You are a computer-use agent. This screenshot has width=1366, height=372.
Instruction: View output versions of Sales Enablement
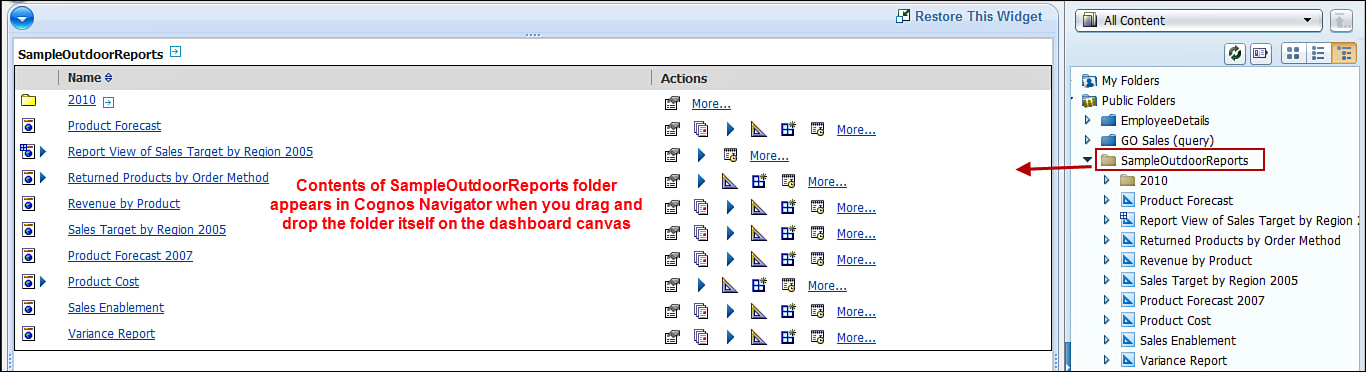(x=701, y=311)
